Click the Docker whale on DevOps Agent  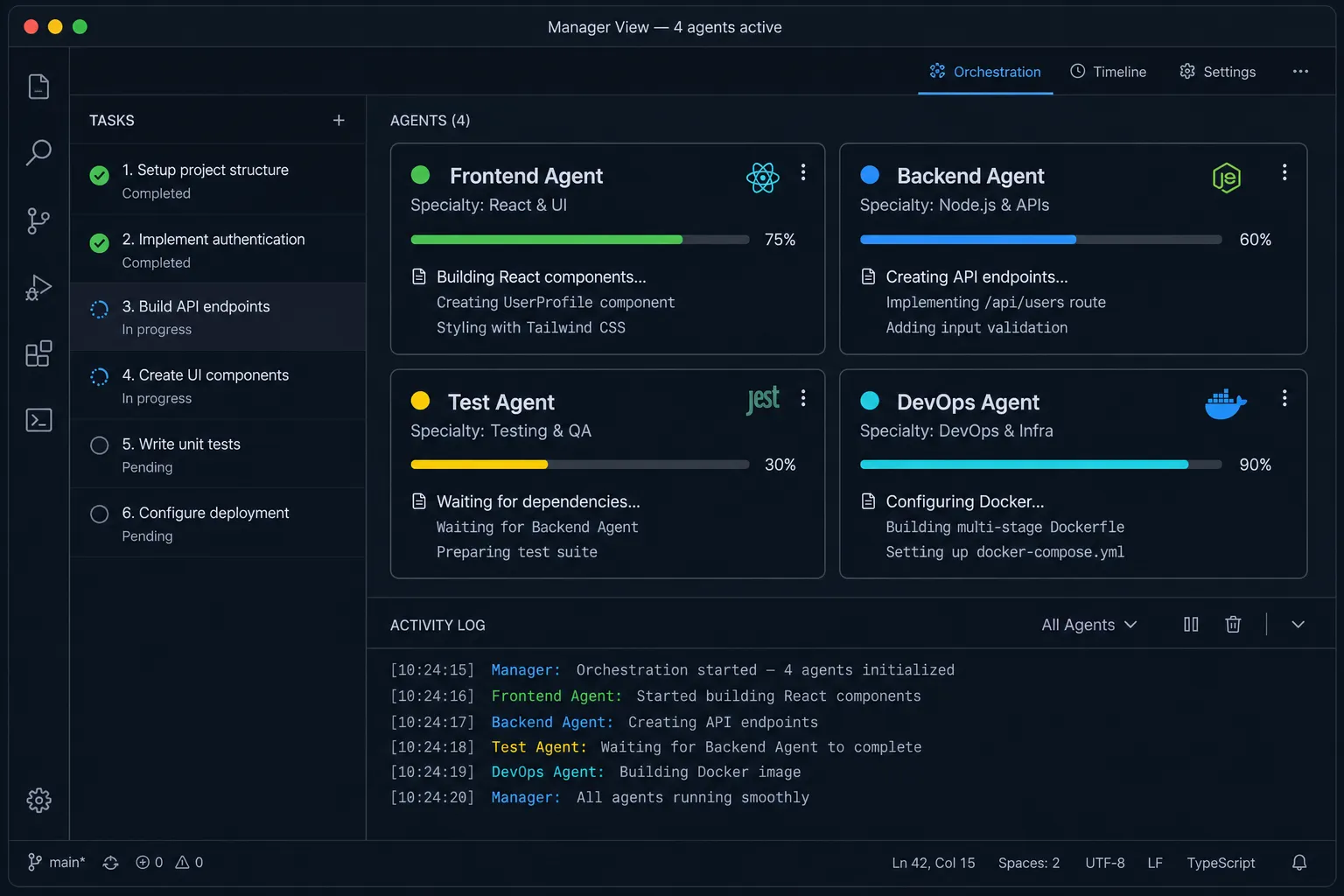(x=1225, y=403)
